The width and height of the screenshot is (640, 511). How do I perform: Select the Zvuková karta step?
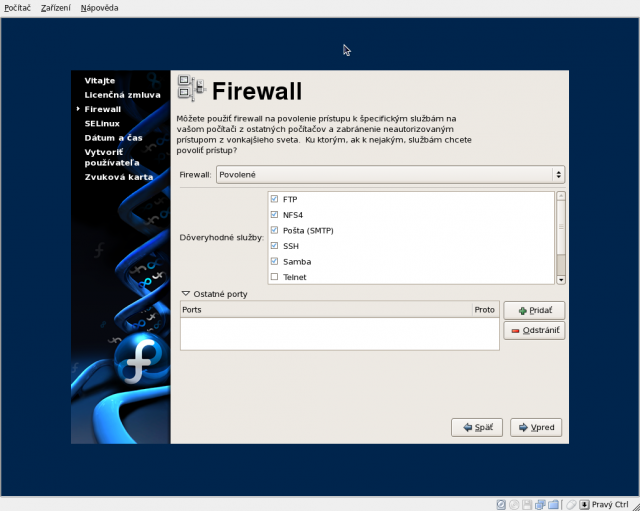pos(119,177)
